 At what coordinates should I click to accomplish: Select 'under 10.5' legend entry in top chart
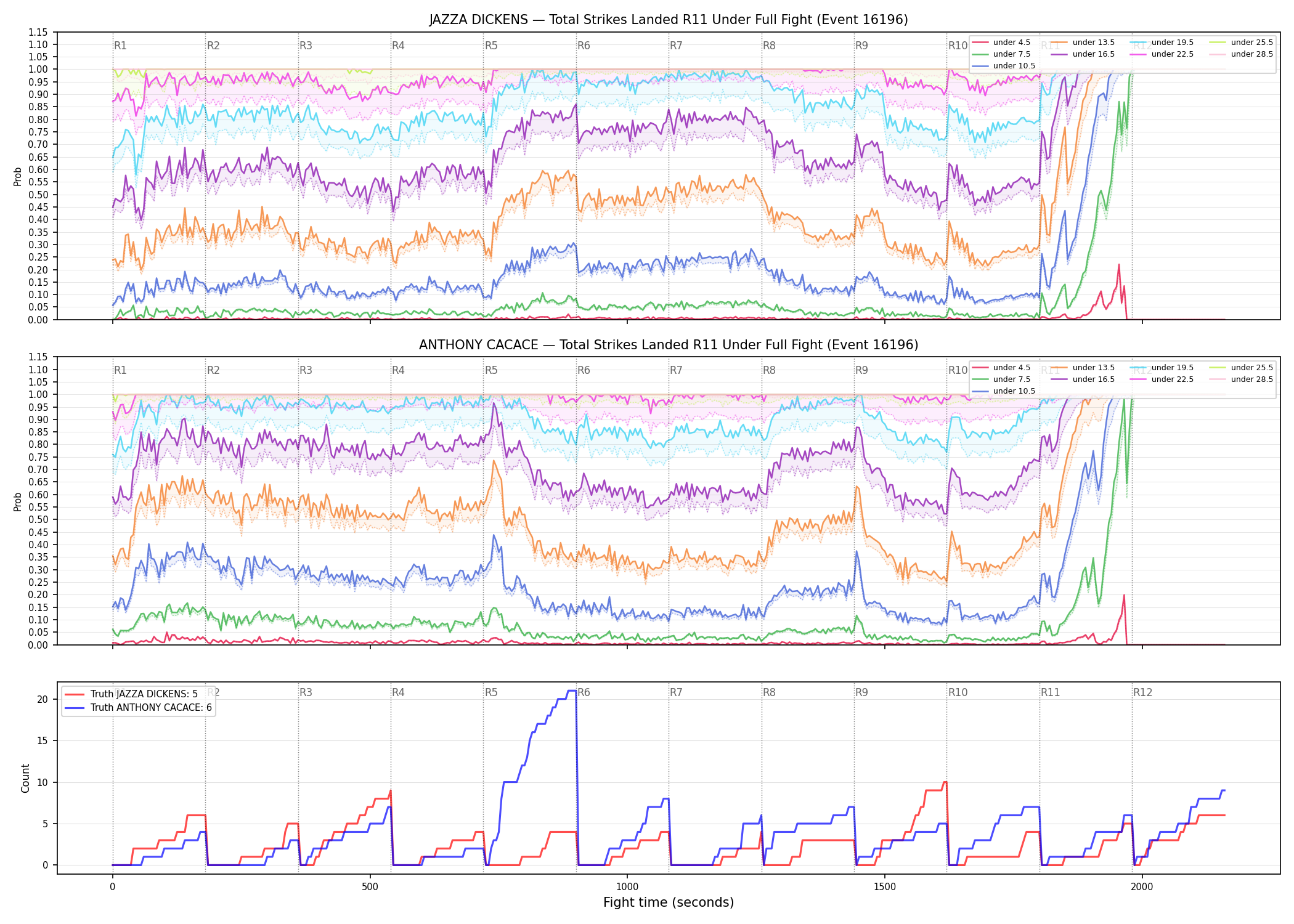click(1004, 66)
